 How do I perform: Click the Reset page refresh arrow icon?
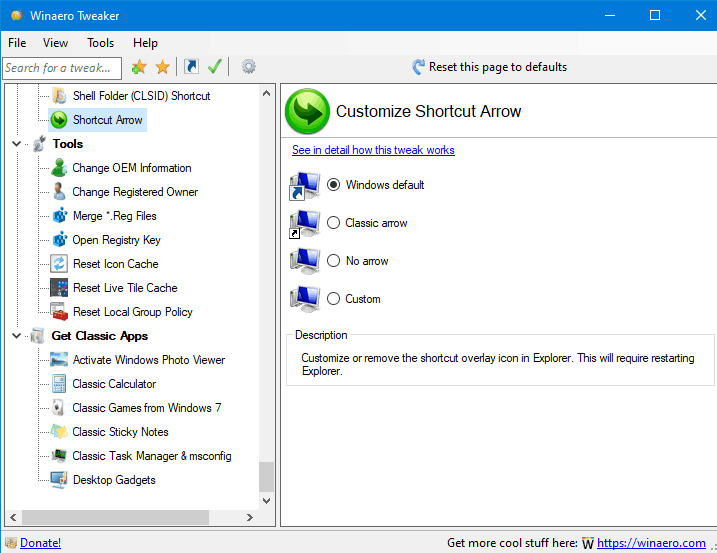click(418, 67)
